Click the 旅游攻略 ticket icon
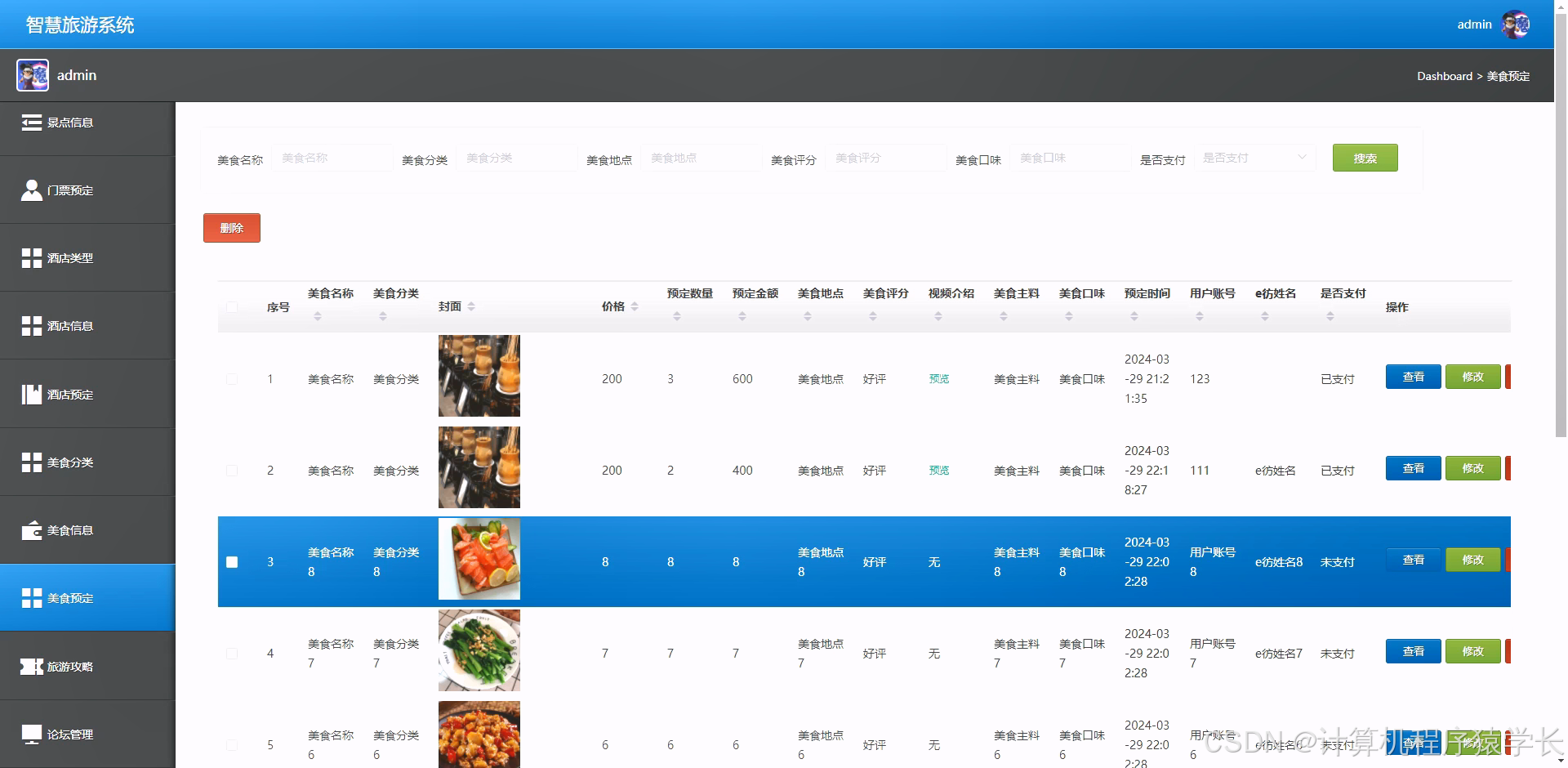 click(31, 667)
